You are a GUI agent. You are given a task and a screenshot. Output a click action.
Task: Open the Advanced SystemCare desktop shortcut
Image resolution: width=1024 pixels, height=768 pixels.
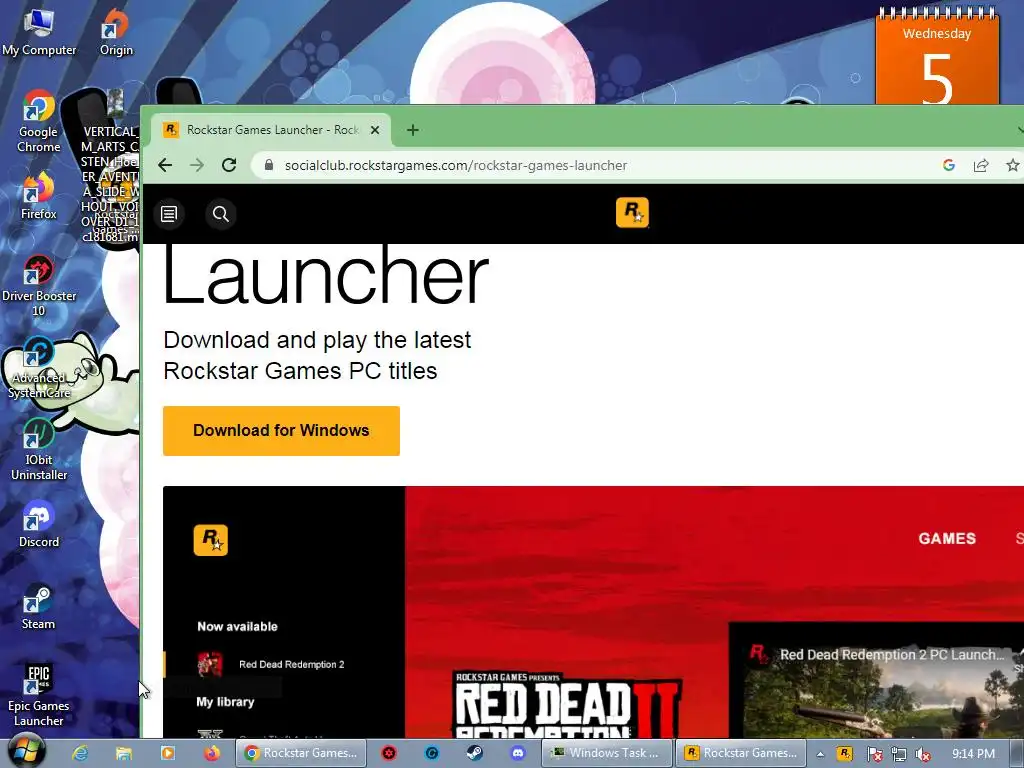(x=39, y=368)
